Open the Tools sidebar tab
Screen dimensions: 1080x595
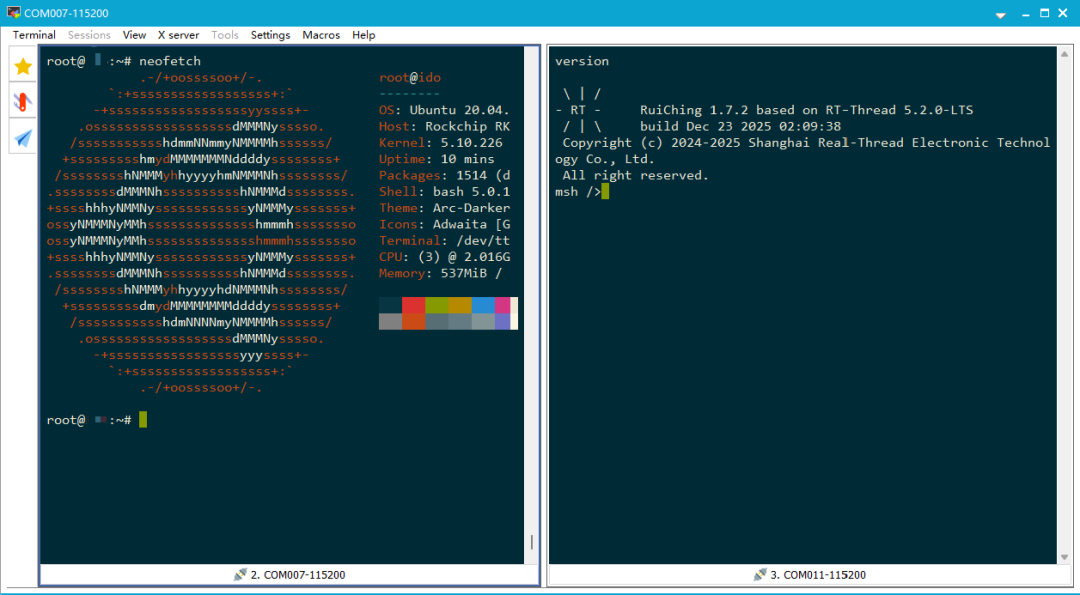pyautogui.click(x=23, y=101)
